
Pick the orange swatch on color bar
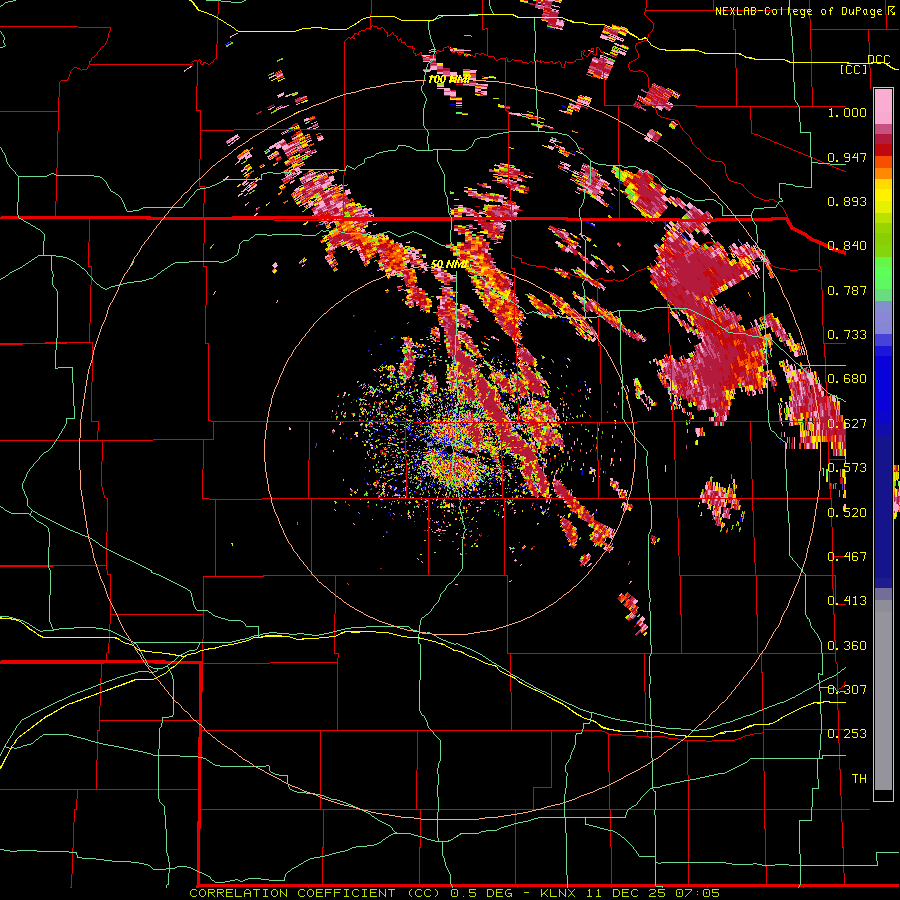point(883,173)
